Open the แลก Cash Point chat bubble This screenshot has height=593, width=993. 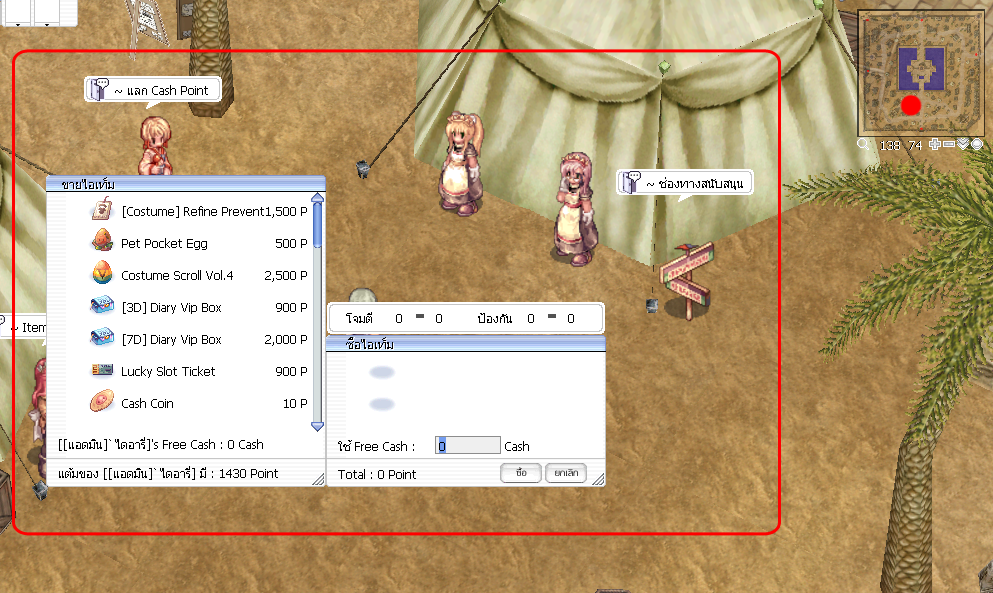(152, 91)
